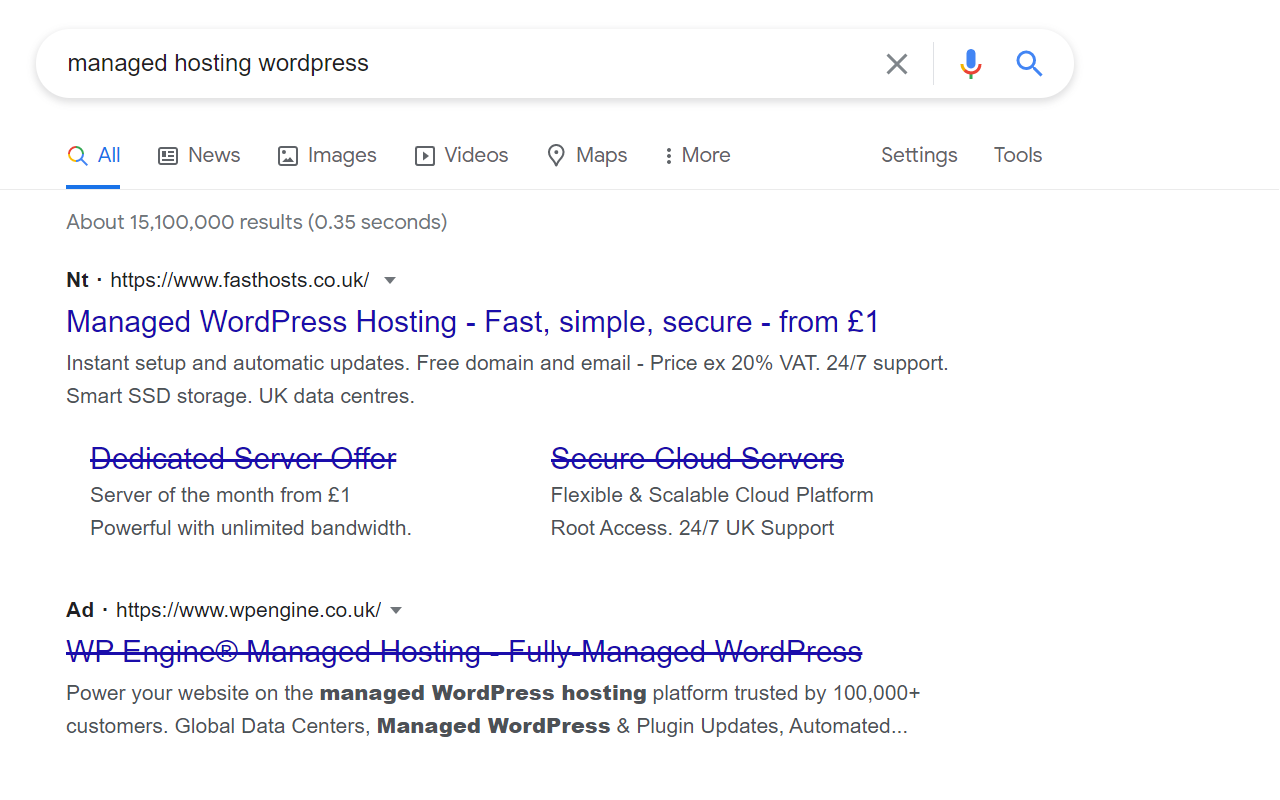Open the Tools menu
Screen dimensions: 1280x800
pyautogui.click(x=1017, y=155)
